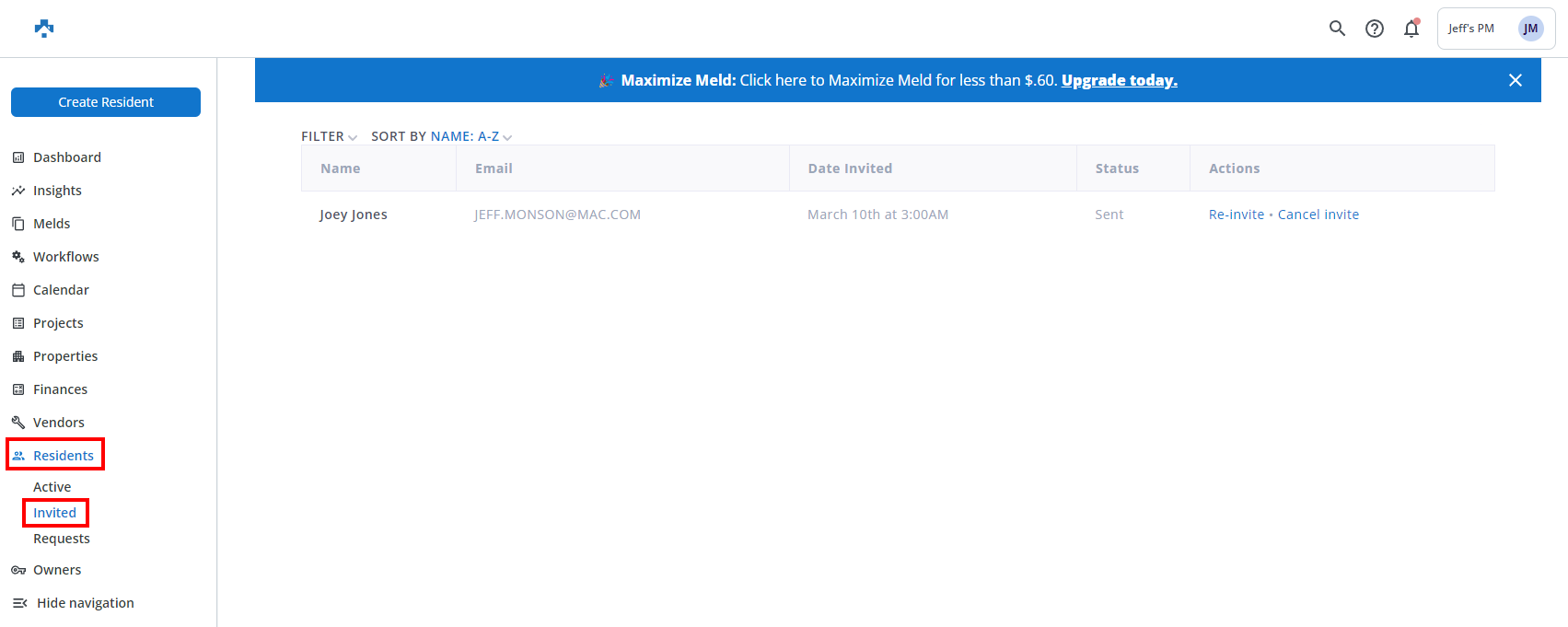Open the Requests residents submenu
The image size is (1568, 627).
(62, 539)
